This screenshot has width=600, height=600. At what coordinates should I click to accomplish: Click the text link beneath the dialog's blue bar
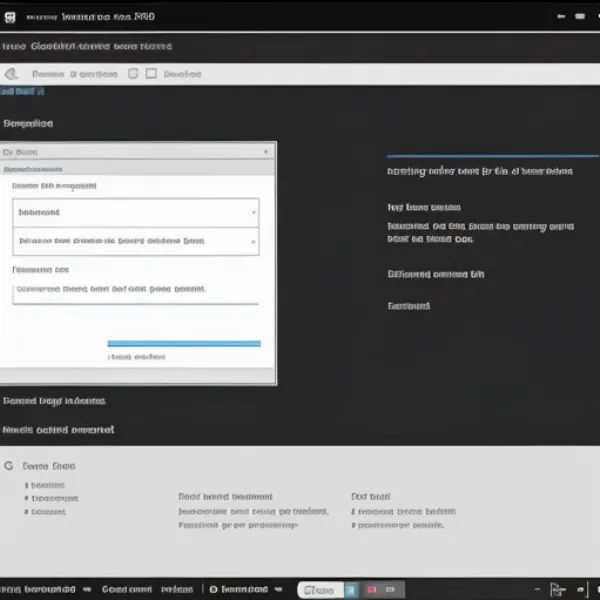137,357
